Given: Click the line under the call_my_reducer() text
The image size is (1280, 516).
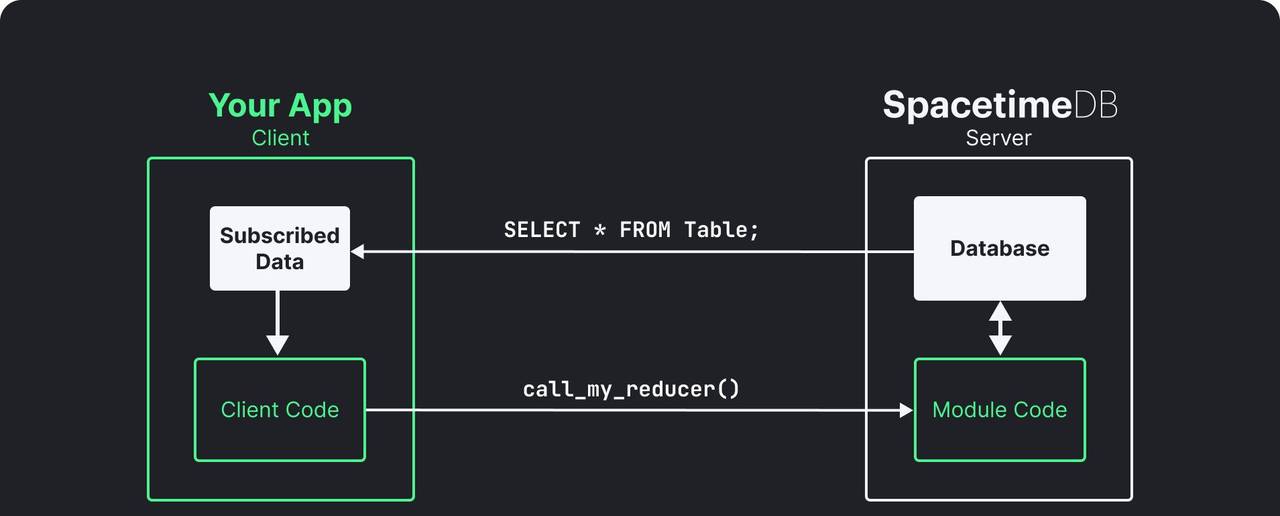Looking at the screenshot, I should 632,410.
